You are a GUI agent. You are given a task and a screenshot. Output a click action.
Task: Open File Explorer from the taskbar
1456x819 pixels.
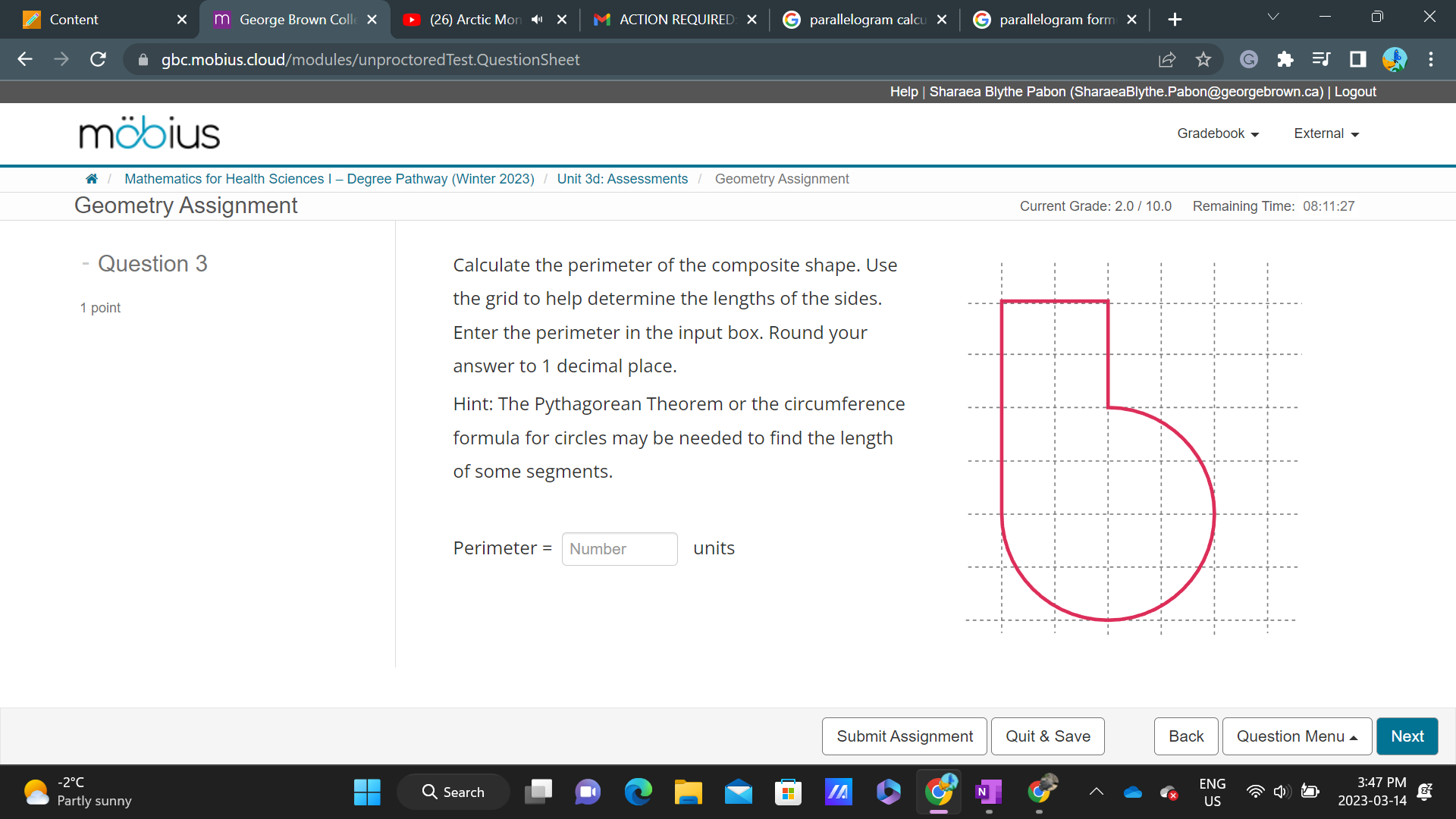(688, 792)
